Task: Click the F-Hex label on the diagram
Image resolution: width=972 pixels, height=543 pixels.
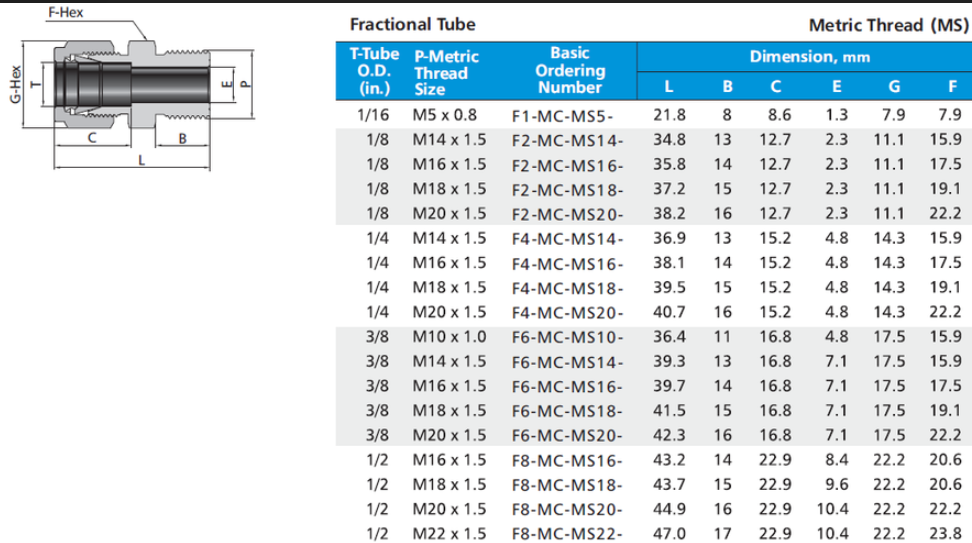Action: (66, 12)
